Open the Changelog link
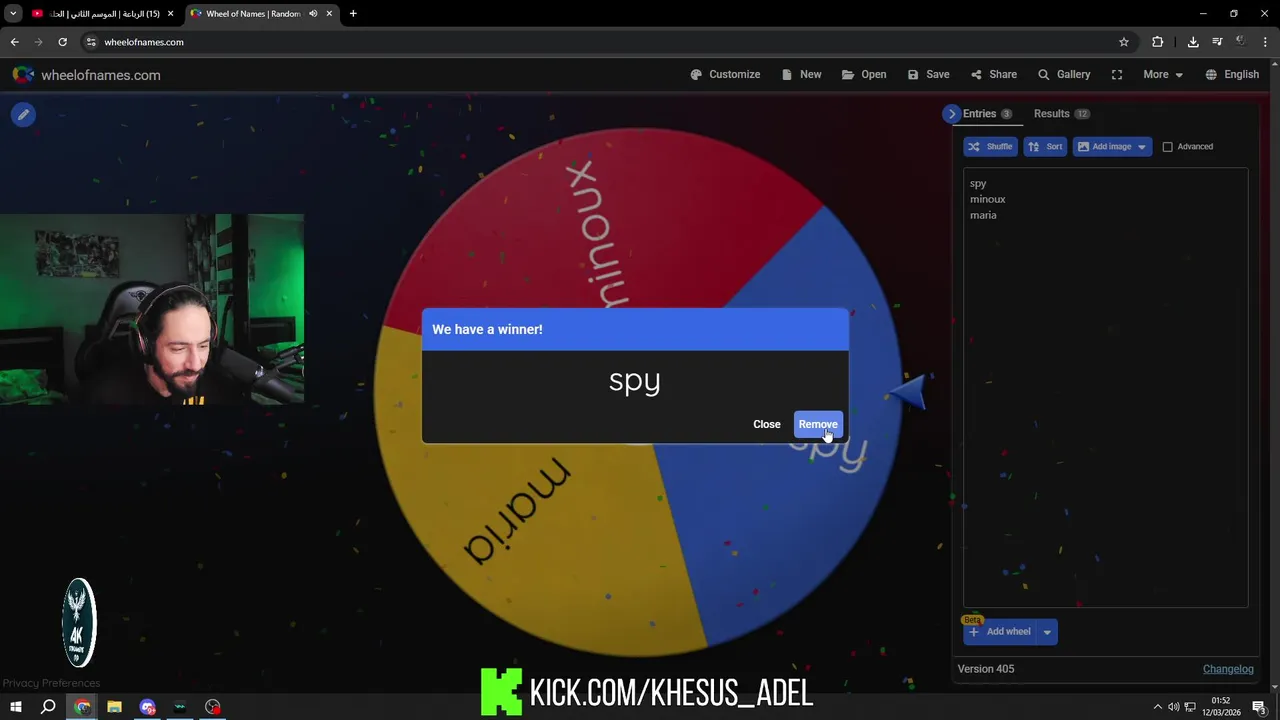This screenshot has height=720, width=1280. click(1228, 669)
